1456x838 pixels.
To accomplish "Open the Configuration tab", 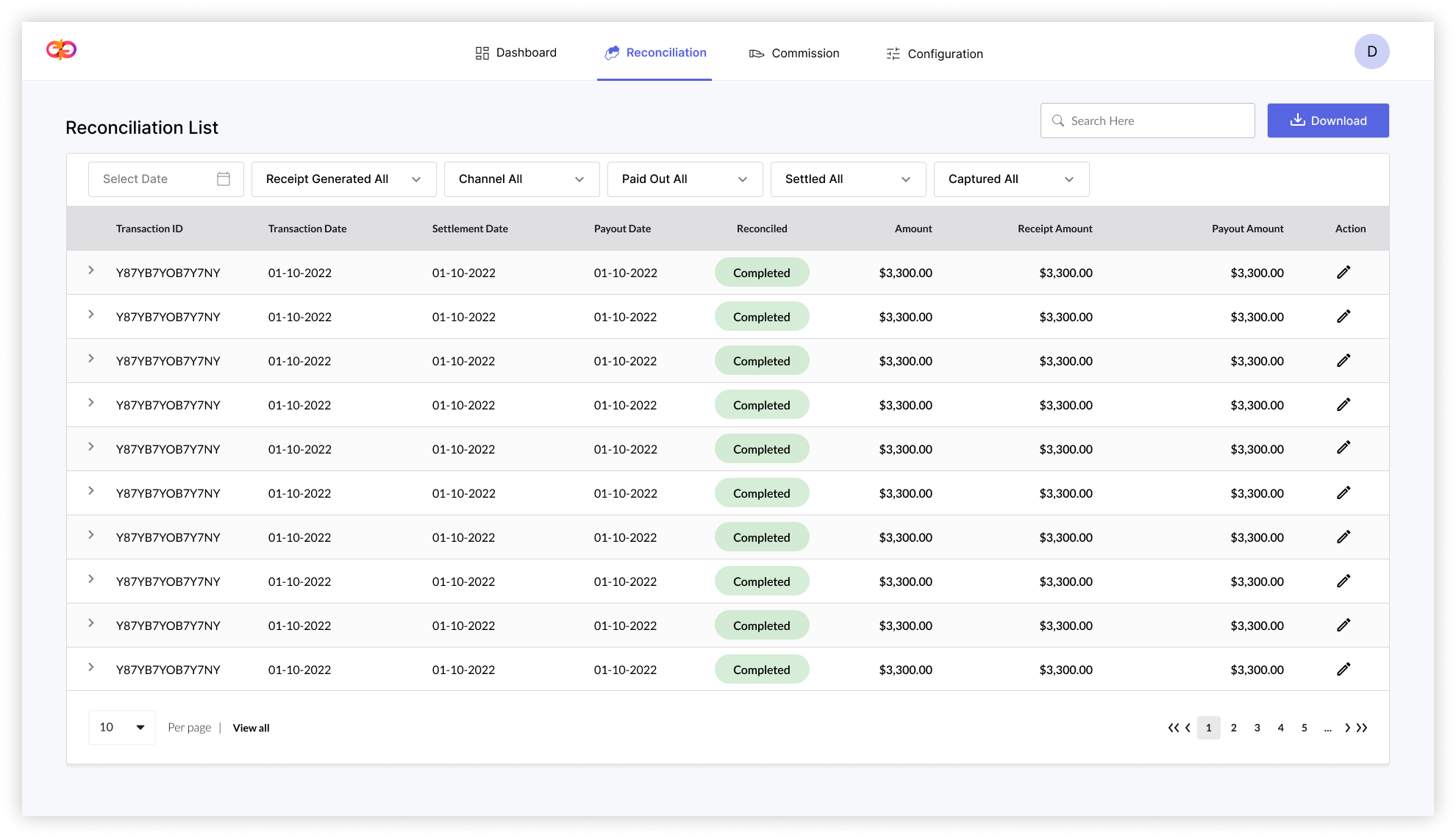I will pyautogui.click(x=935, y=54).
